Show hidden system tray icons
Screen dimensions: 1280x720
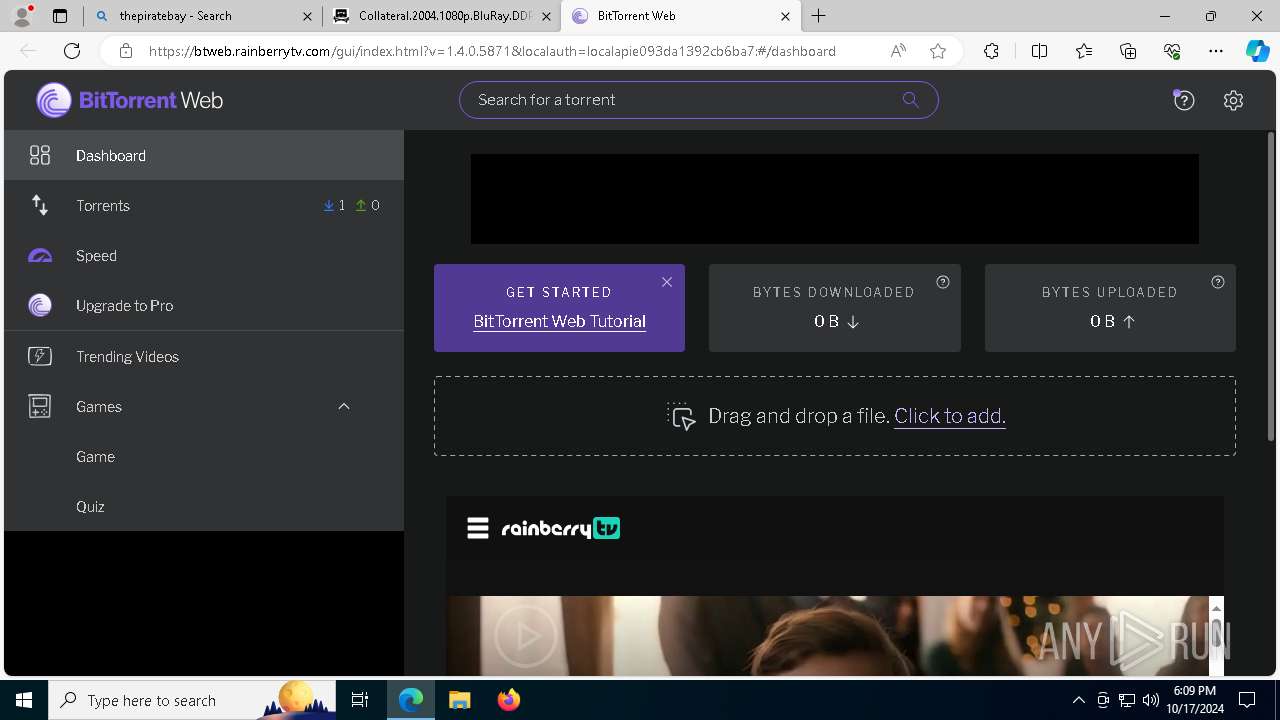tap(1079, 700)
